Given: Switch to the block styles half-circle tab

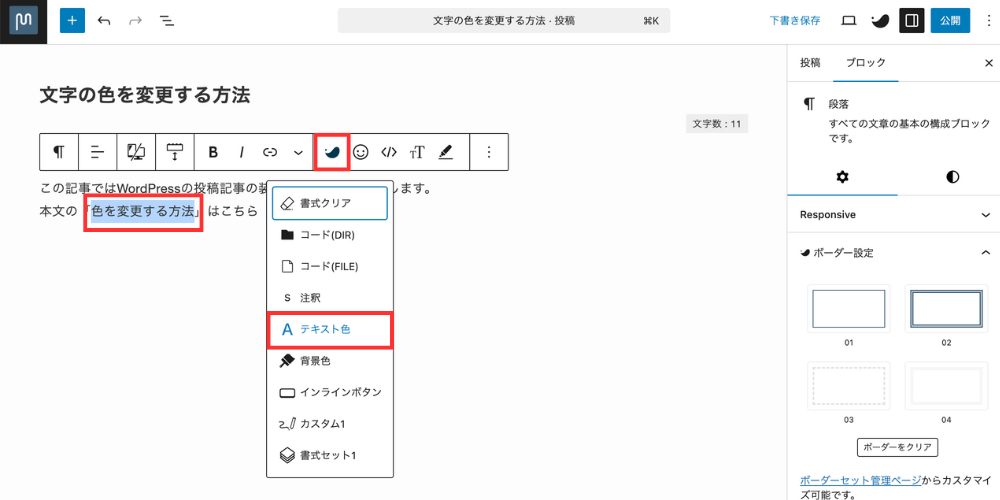Looking at the screenshot, I should point(952,177).
